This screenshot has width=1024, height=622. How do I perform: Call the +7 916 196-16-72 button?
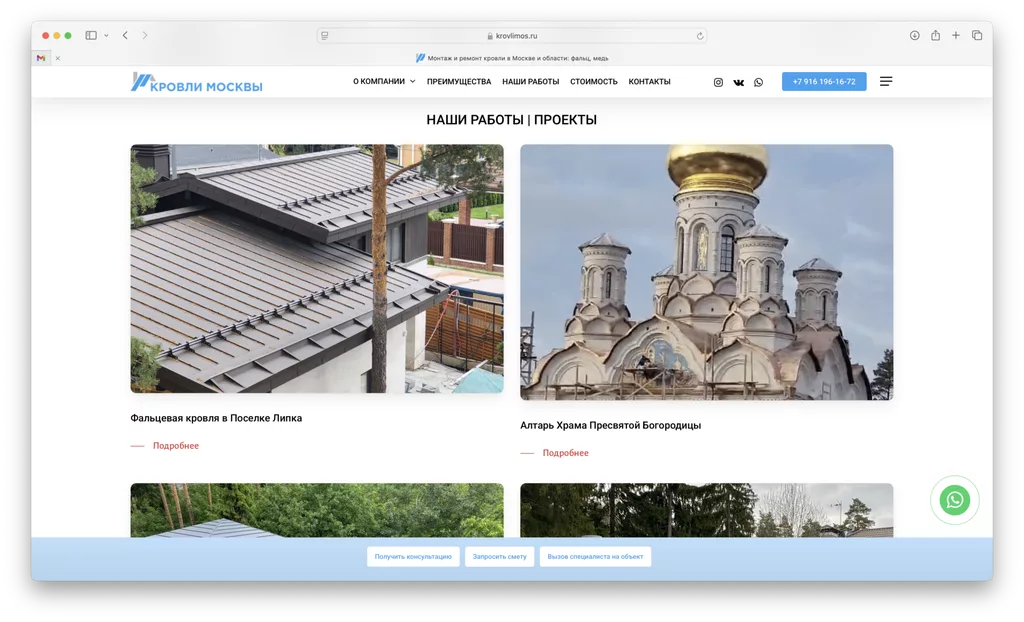tap(824, 82)
